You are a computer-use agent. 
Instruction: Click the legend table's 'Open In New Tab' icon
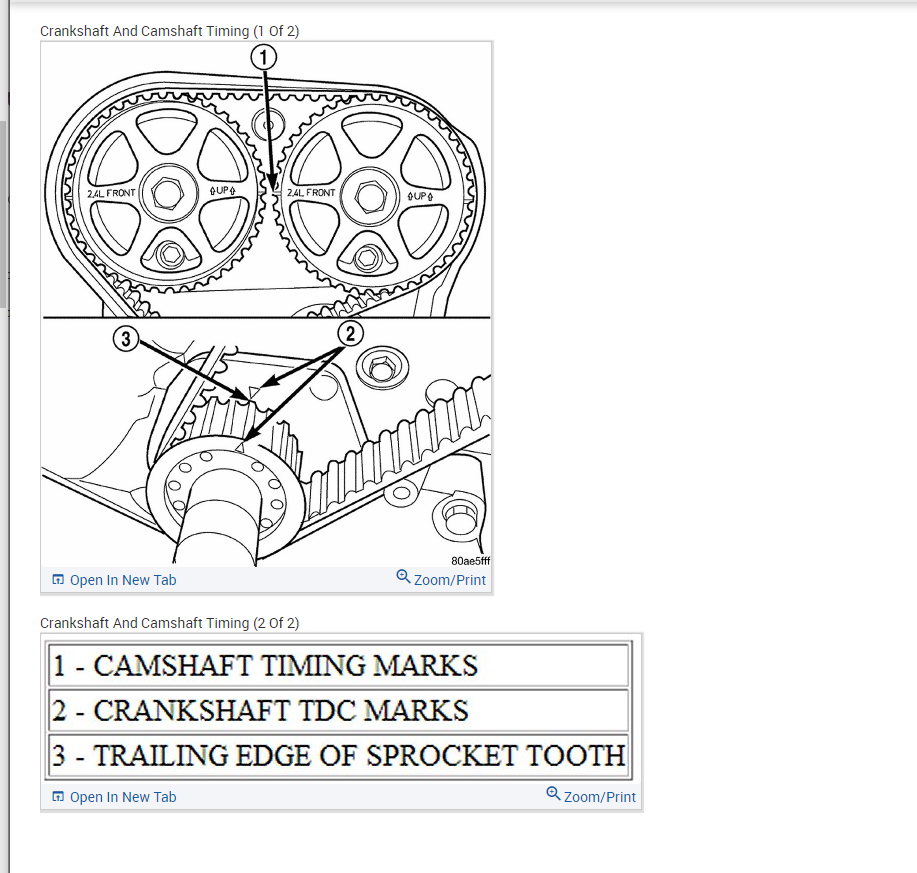[x=58, y=796]
